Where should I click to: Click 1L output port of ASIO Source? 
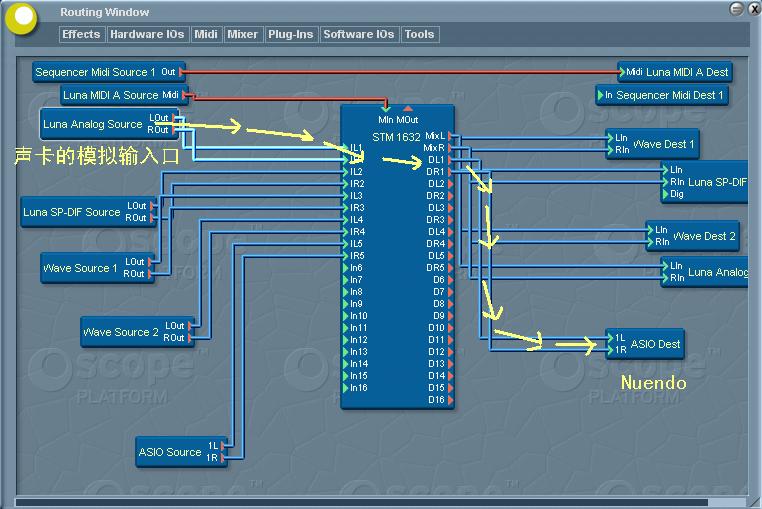point(223,446)
